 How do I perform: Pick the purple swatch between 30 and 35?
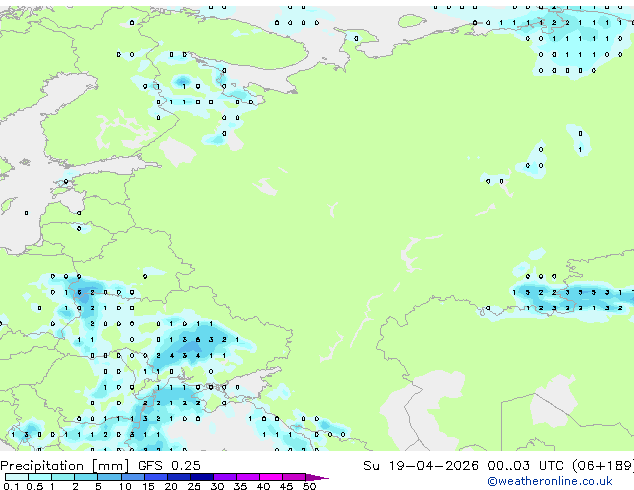point(225,477)
